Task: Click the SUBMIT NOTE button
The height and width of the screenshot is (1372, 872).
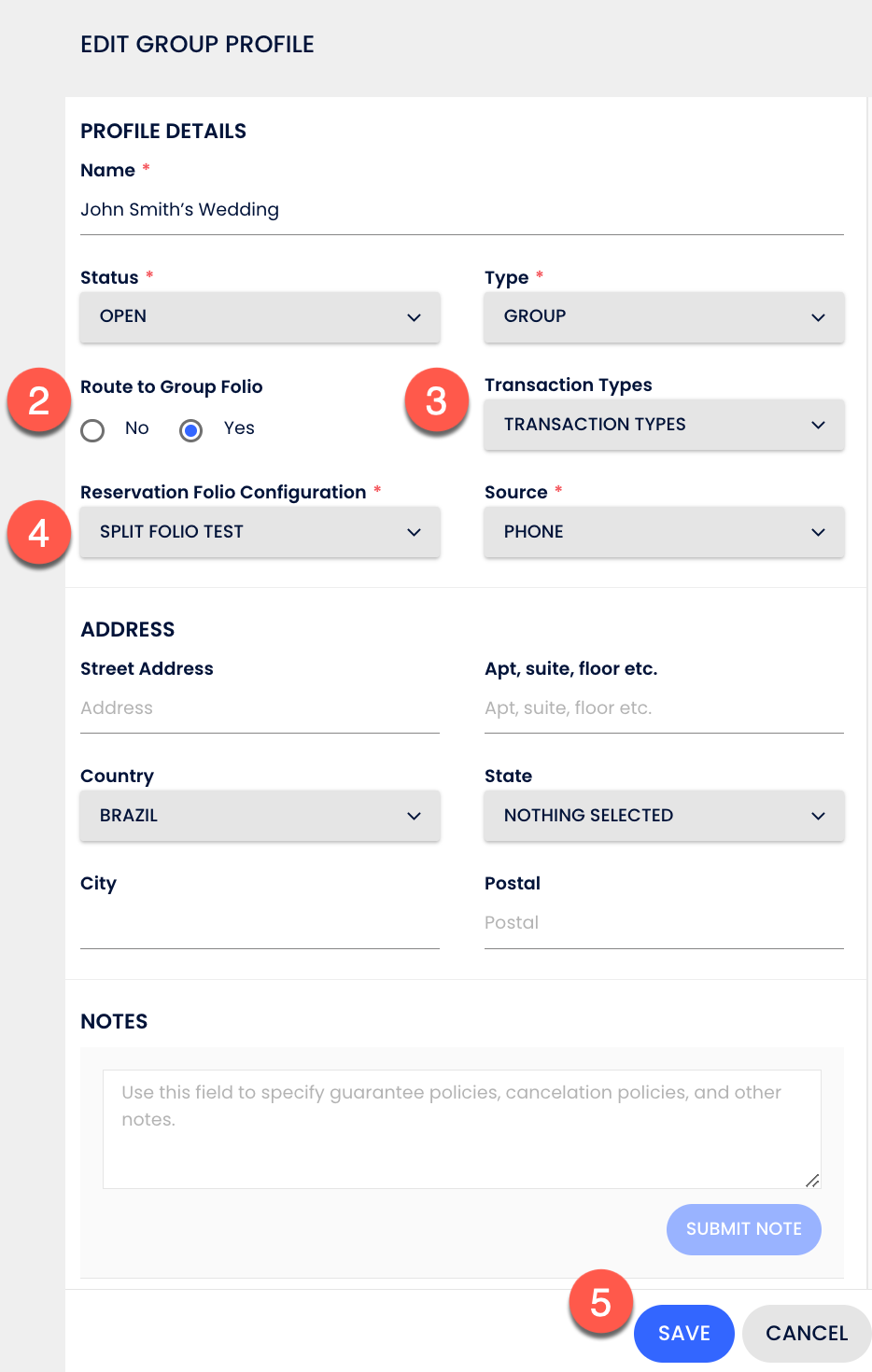Action: [x=743, y=1229]
